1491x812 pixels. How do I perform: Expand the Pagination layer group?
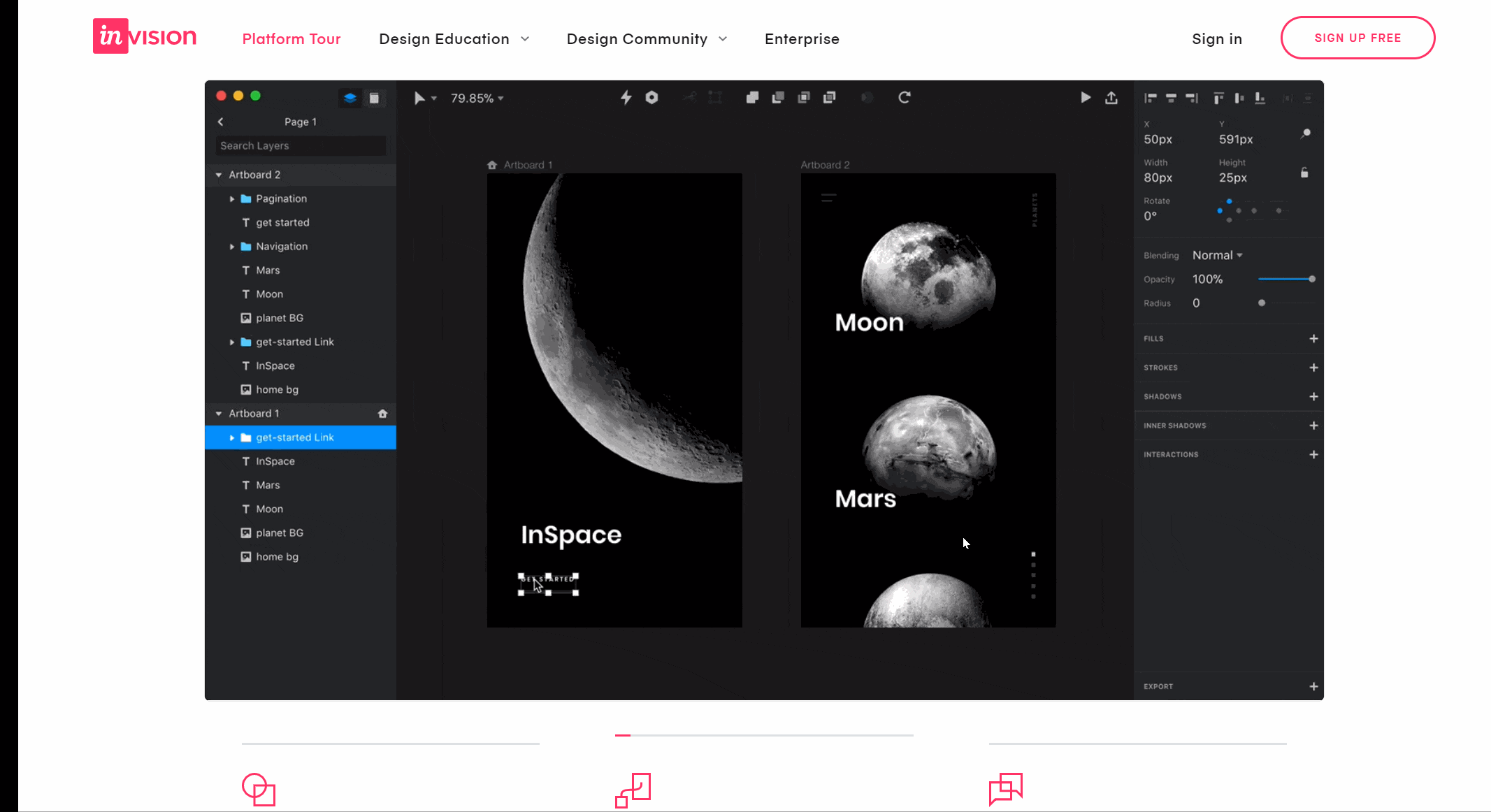pos(231,198)
